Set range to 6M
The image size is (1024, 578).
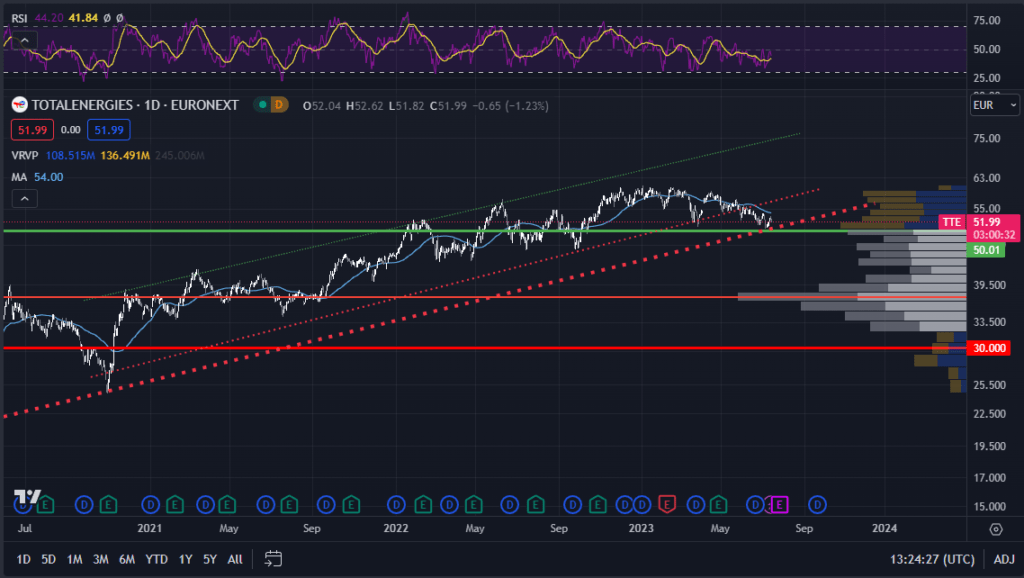point(127,559)
